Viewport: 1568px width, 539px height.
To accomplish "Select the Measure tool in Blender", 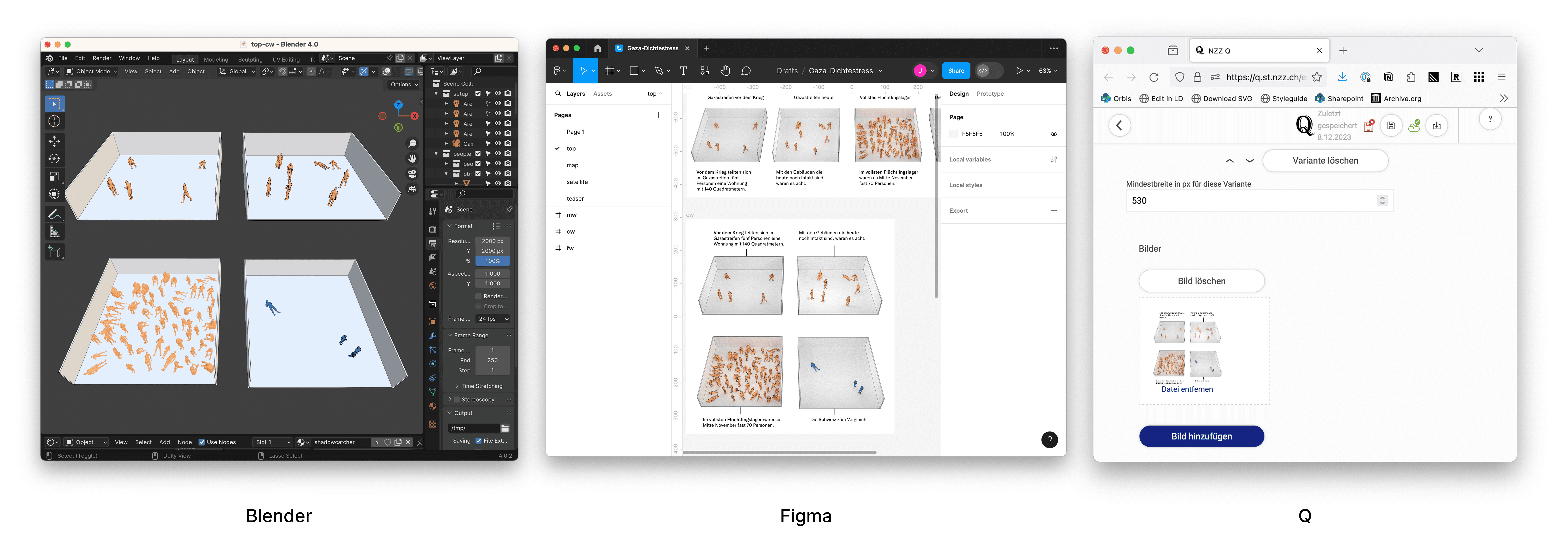I will (54, 232).
